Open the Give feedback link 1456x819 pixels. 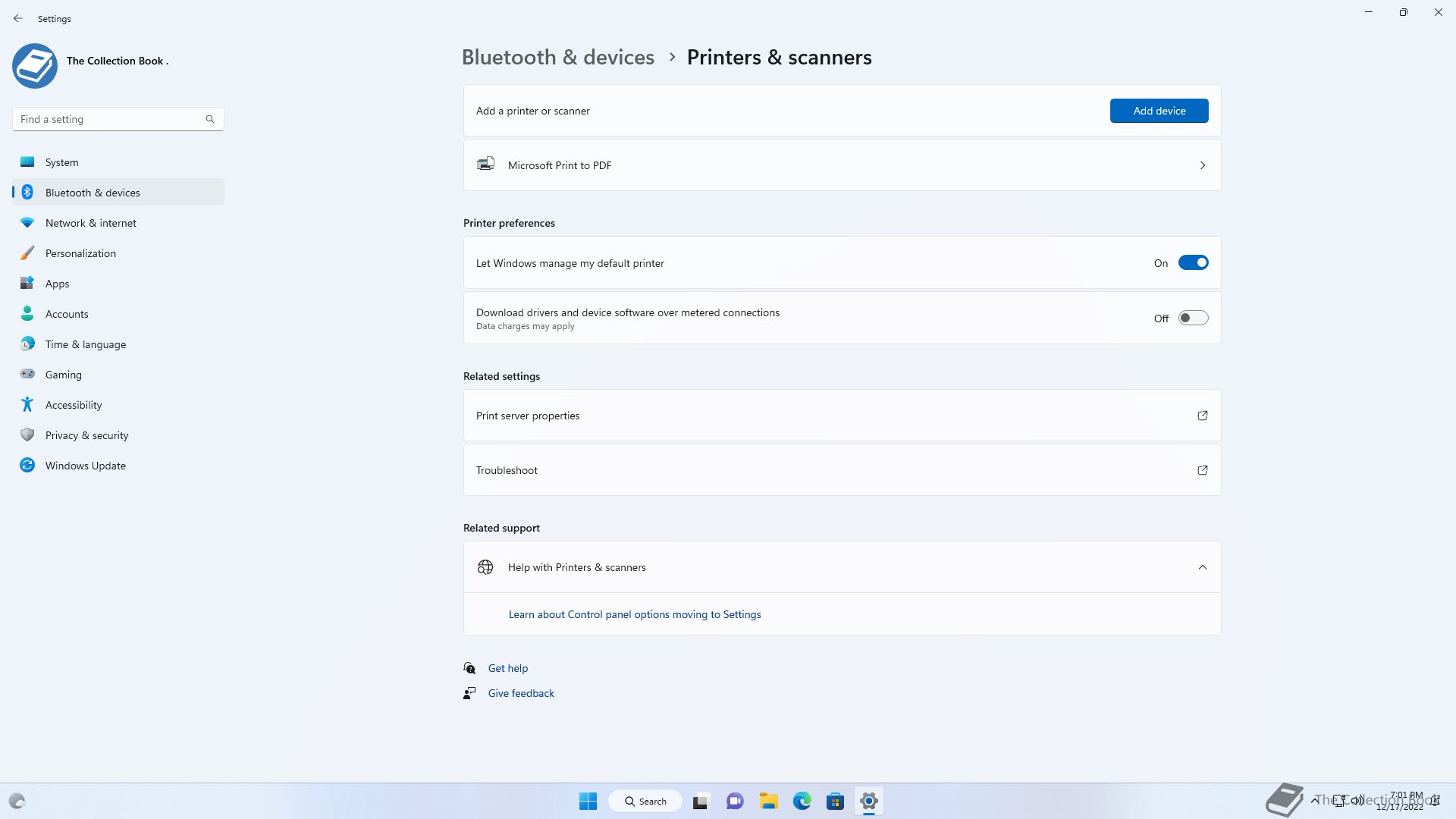(x=521, y=693)
